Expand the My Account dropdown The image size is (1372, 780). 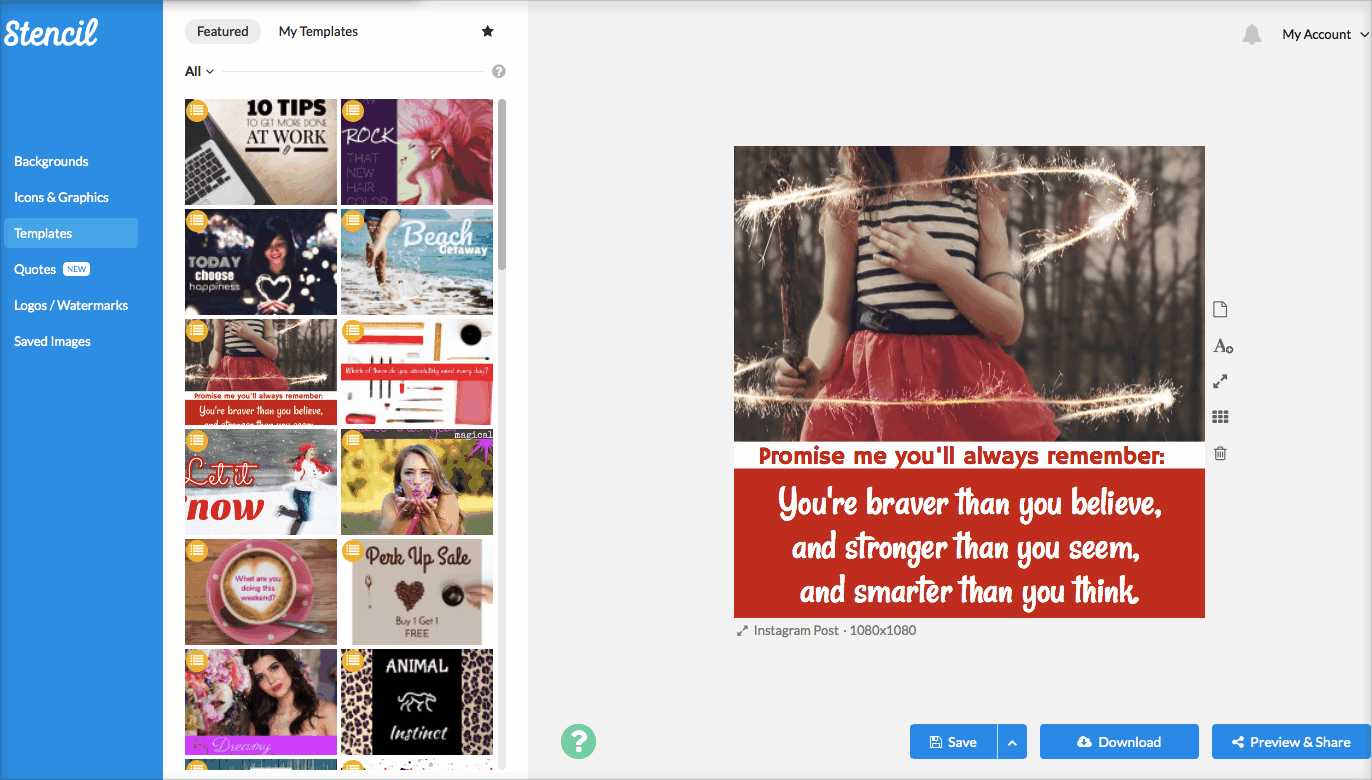(1325, 34)
